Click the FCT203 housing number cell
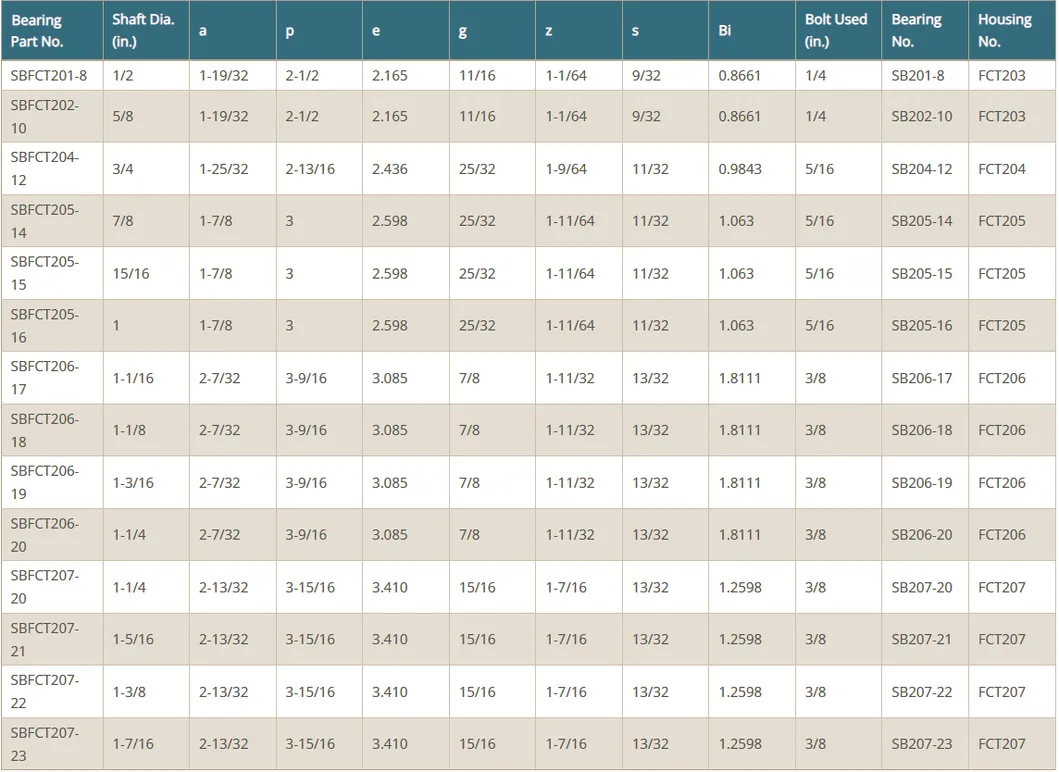Image resolution: width=1059 pixels, height=772 pixels. coord(996,75)
